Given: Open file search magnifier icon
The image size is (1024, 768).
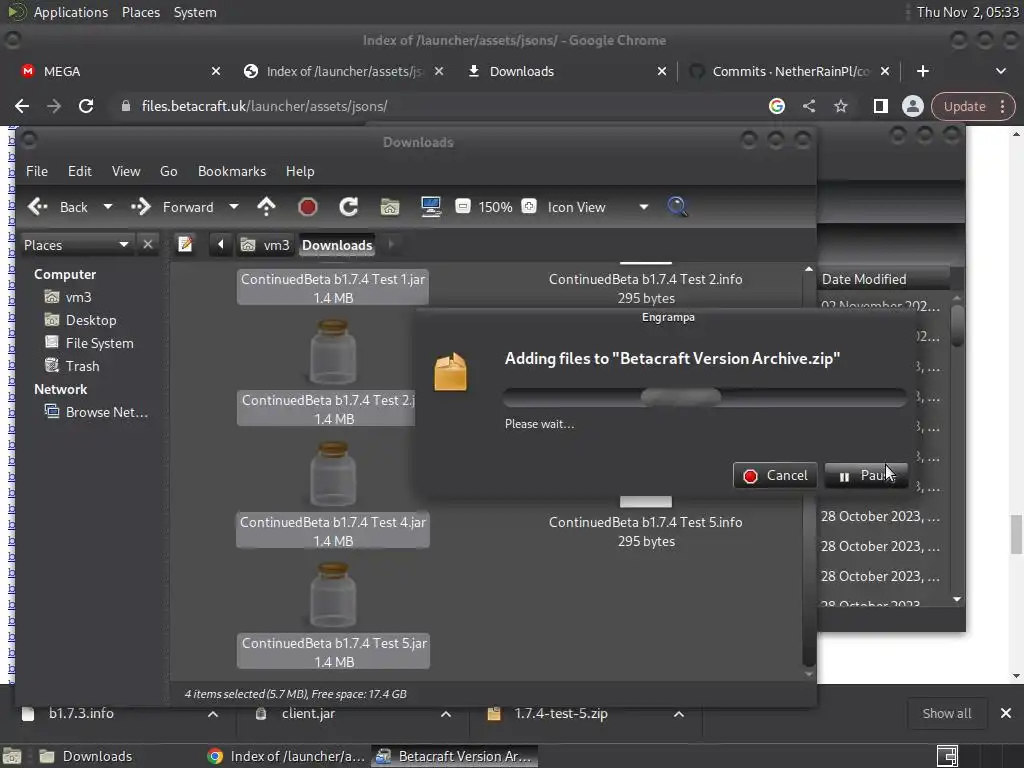Looking at the screenshot, I should [x=677, y=207].
